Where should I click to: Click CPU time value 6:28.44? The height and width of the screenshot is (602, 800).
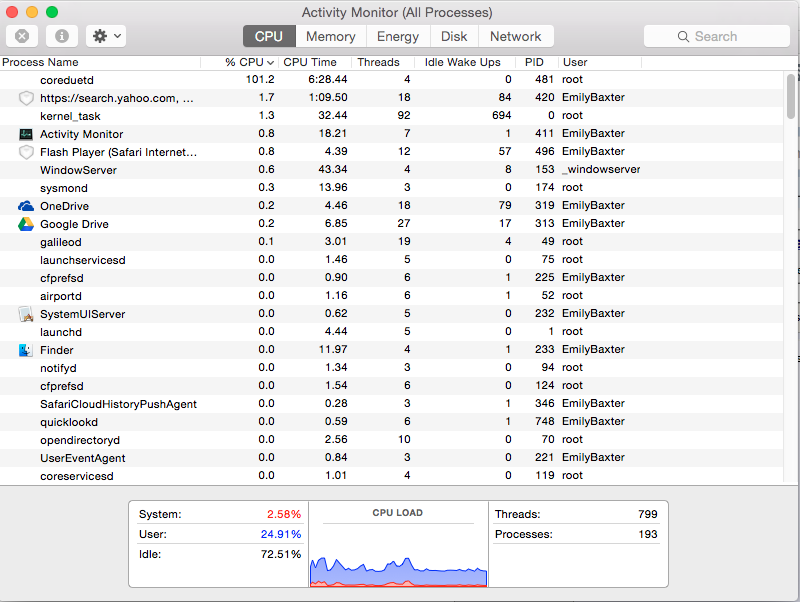point(328,80)
